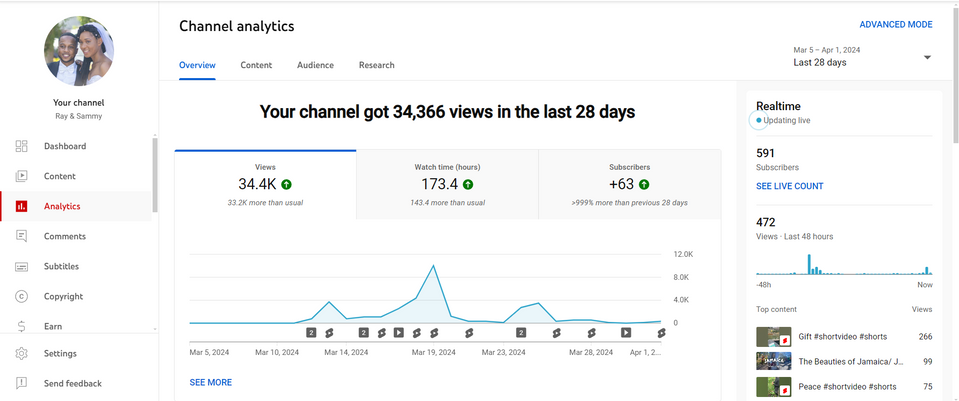The height and width of the screenshot is (401, 959).
Task: Select the Subscribers metric card
Action: click(629, 184)
